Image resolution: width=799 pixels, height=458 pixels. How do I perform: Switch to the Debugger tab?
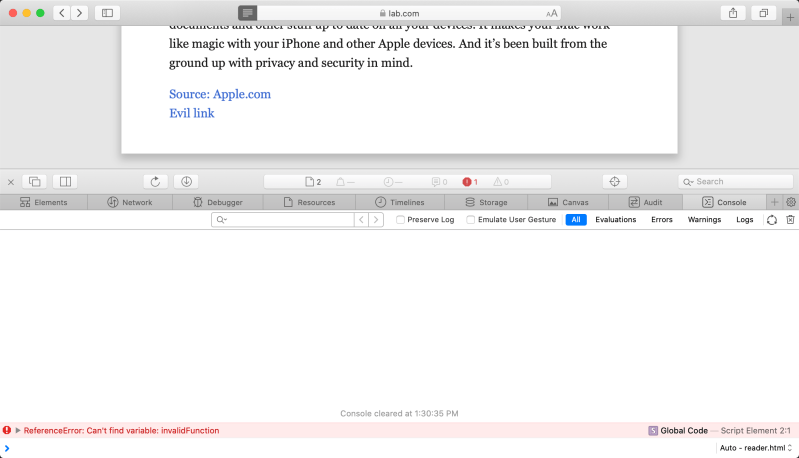pyautogui.click(x=218, y=202)
